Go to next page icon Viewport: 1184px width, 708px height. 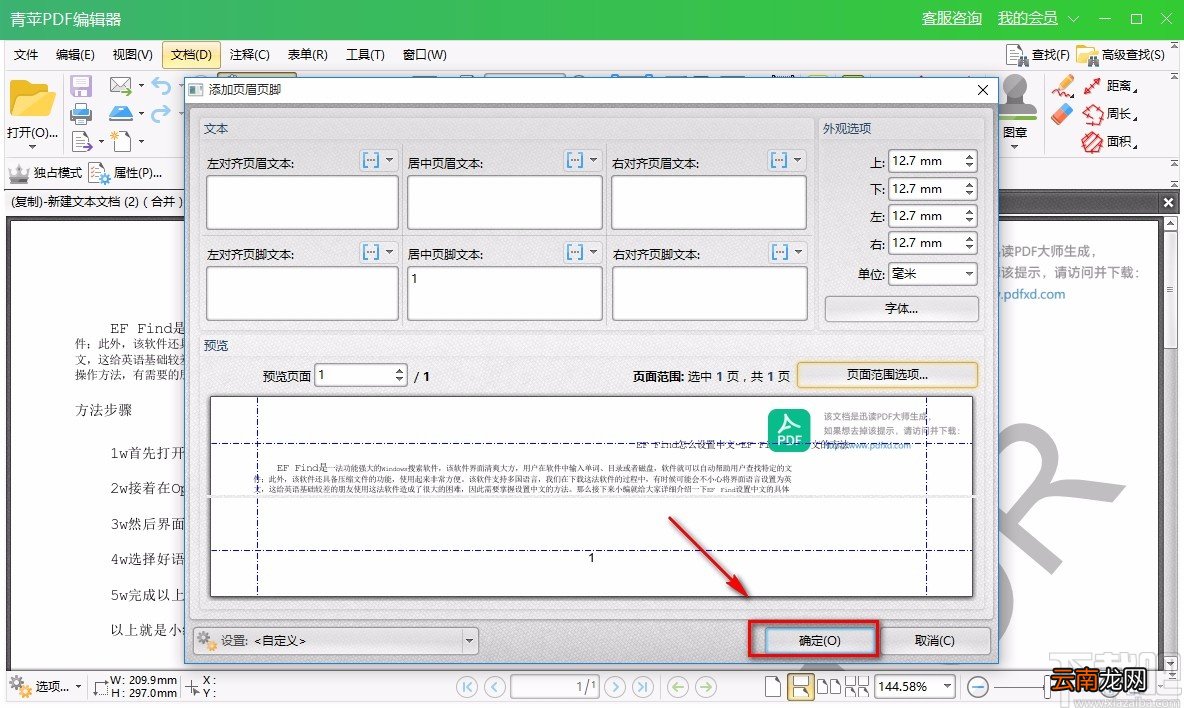coord(615,686)
